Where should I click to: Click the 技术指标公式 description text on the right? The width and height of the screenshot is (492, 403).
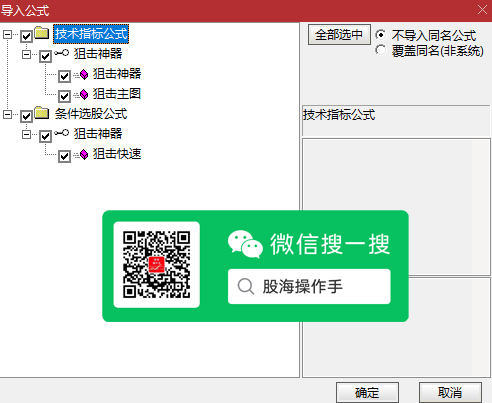(x=339, y=115)
